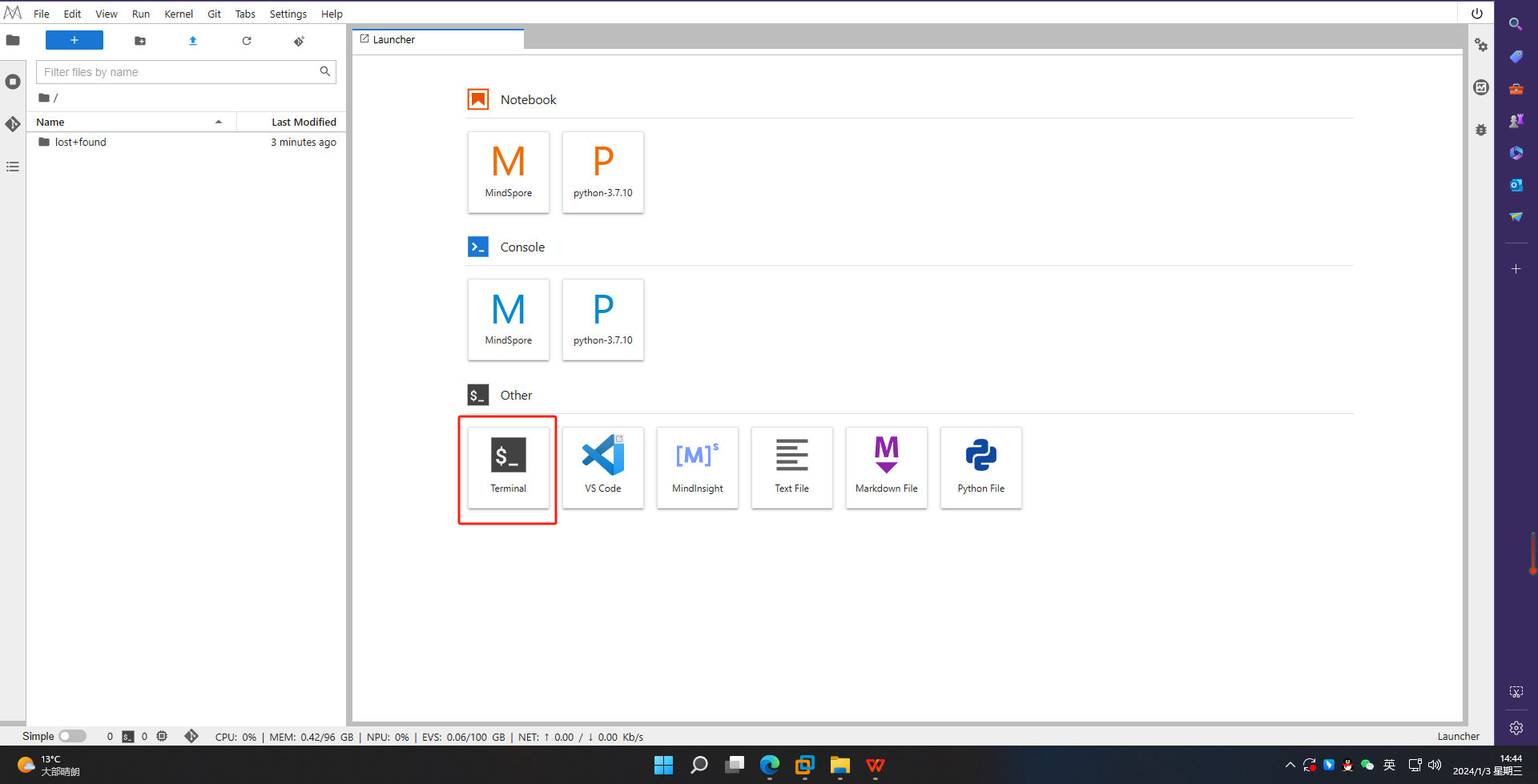The image size is (1538, 784).
Task: Open the Settings menu
Action: click(288, 14)
